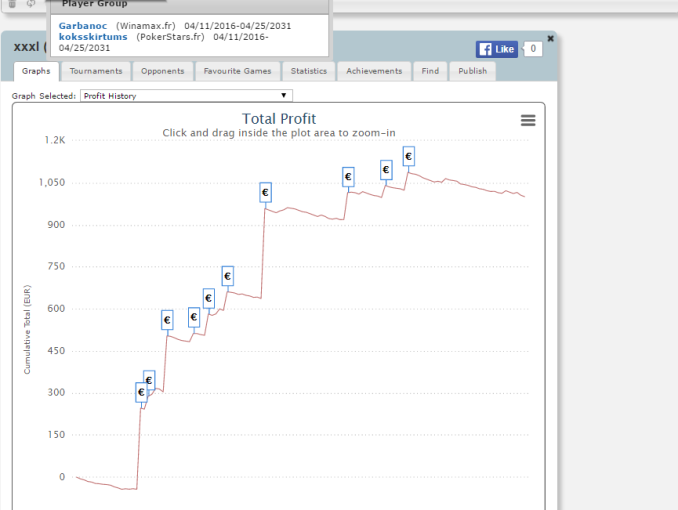Viewport: 678px width, 510px height.
Task: Close the player profile panel
Action: pyautogui.click(x=550, y=38)
